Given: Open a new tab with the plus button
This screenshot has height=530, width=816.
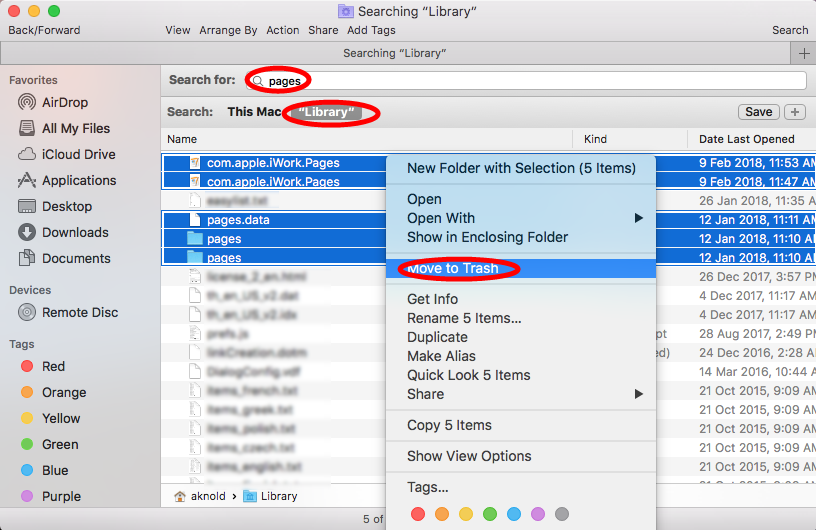Looking at the screenshot, I should click(804, 53).
